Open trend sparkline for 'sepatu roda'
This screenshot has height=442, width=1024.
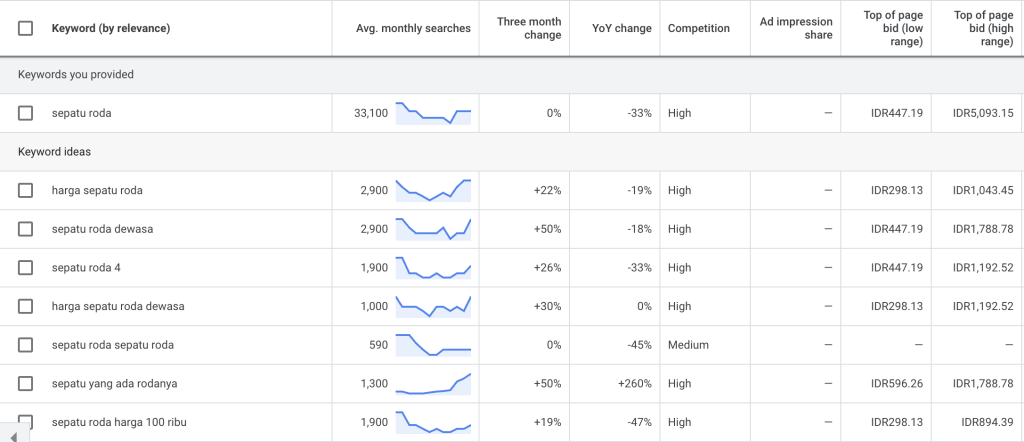click(x=434, y=113)
